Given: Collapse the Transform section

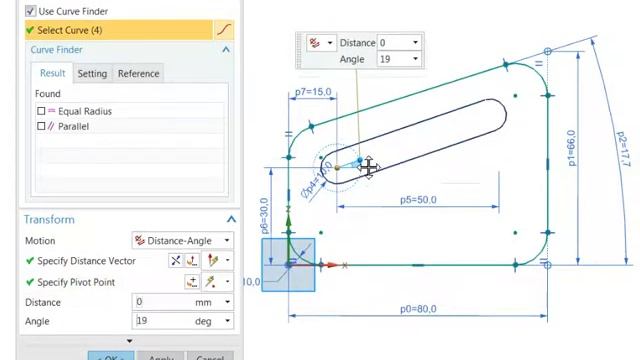Looking at the screenshot, I should 231,220.
